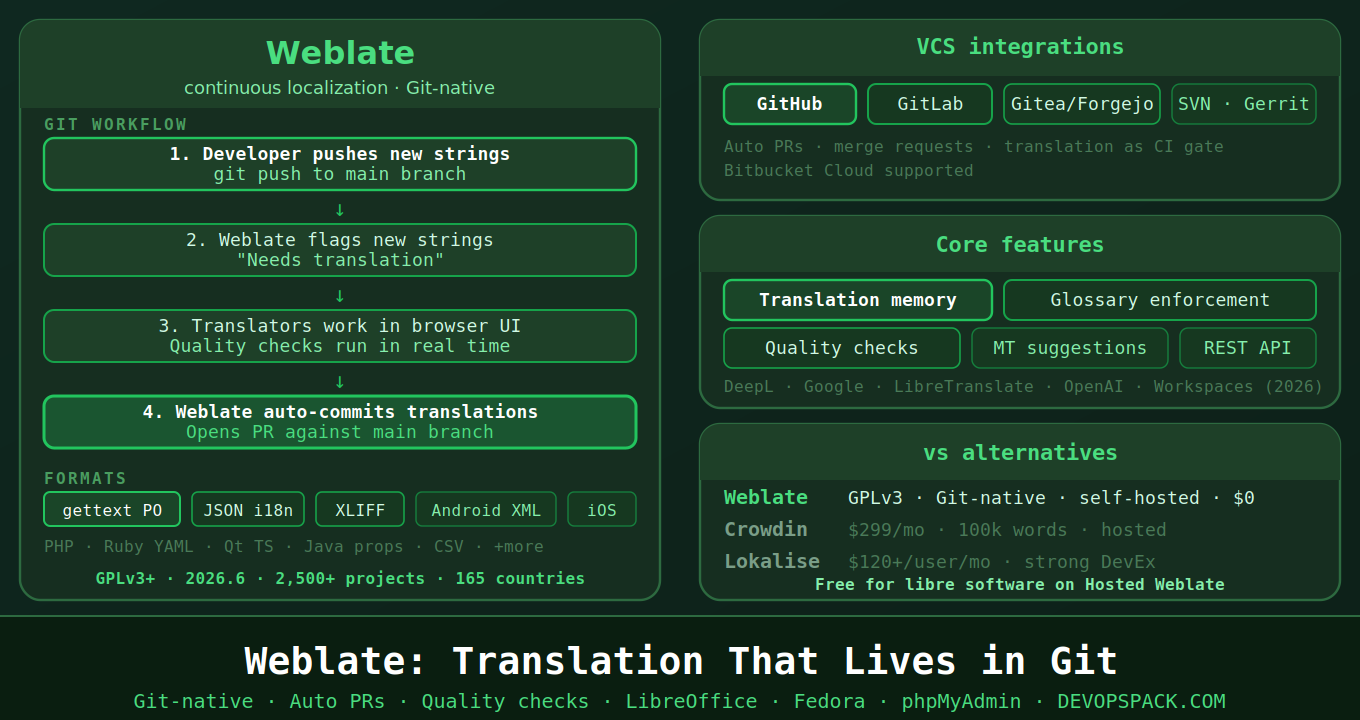
Task: Select step 3 Translators work in browser UI
Action: point(340,336)
